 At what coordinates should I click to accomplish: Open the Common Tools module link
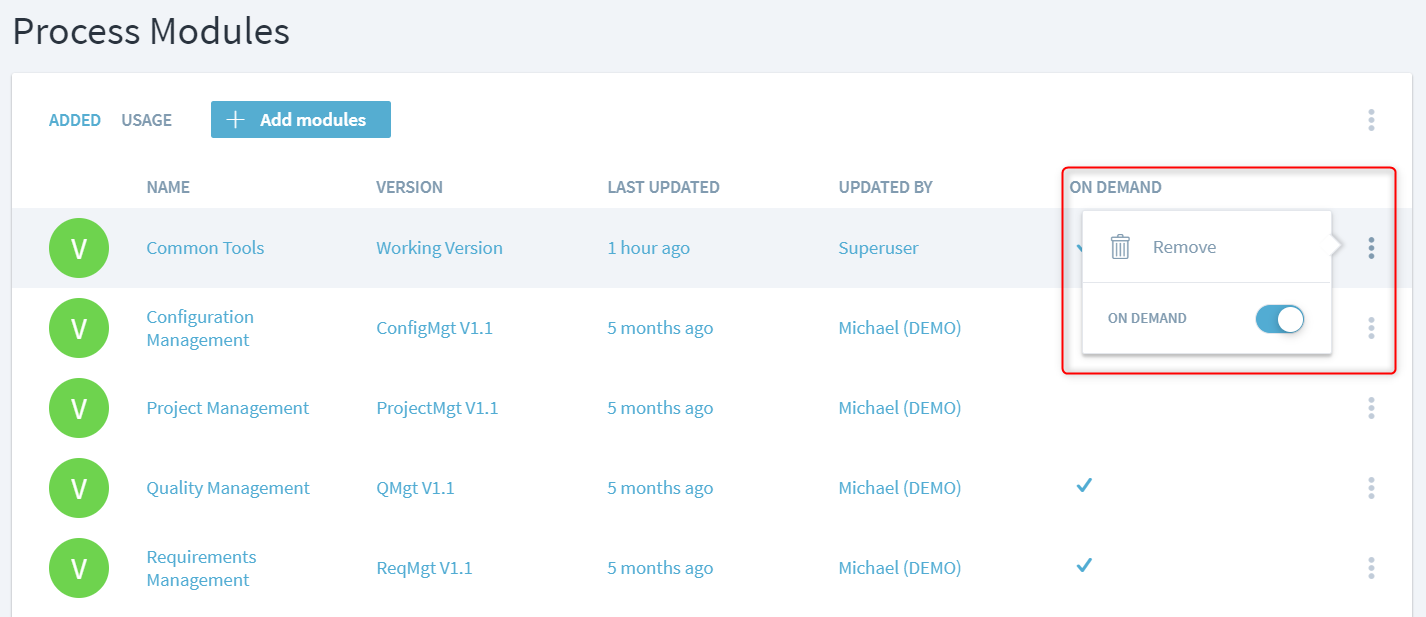coord(205,248)
